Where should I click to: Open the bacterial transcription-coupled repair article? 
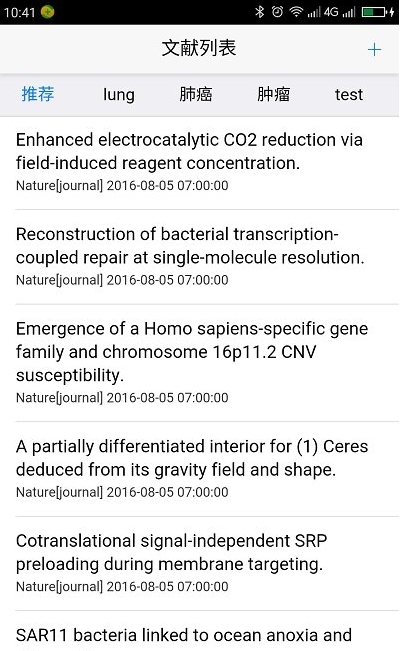(200, 257)
